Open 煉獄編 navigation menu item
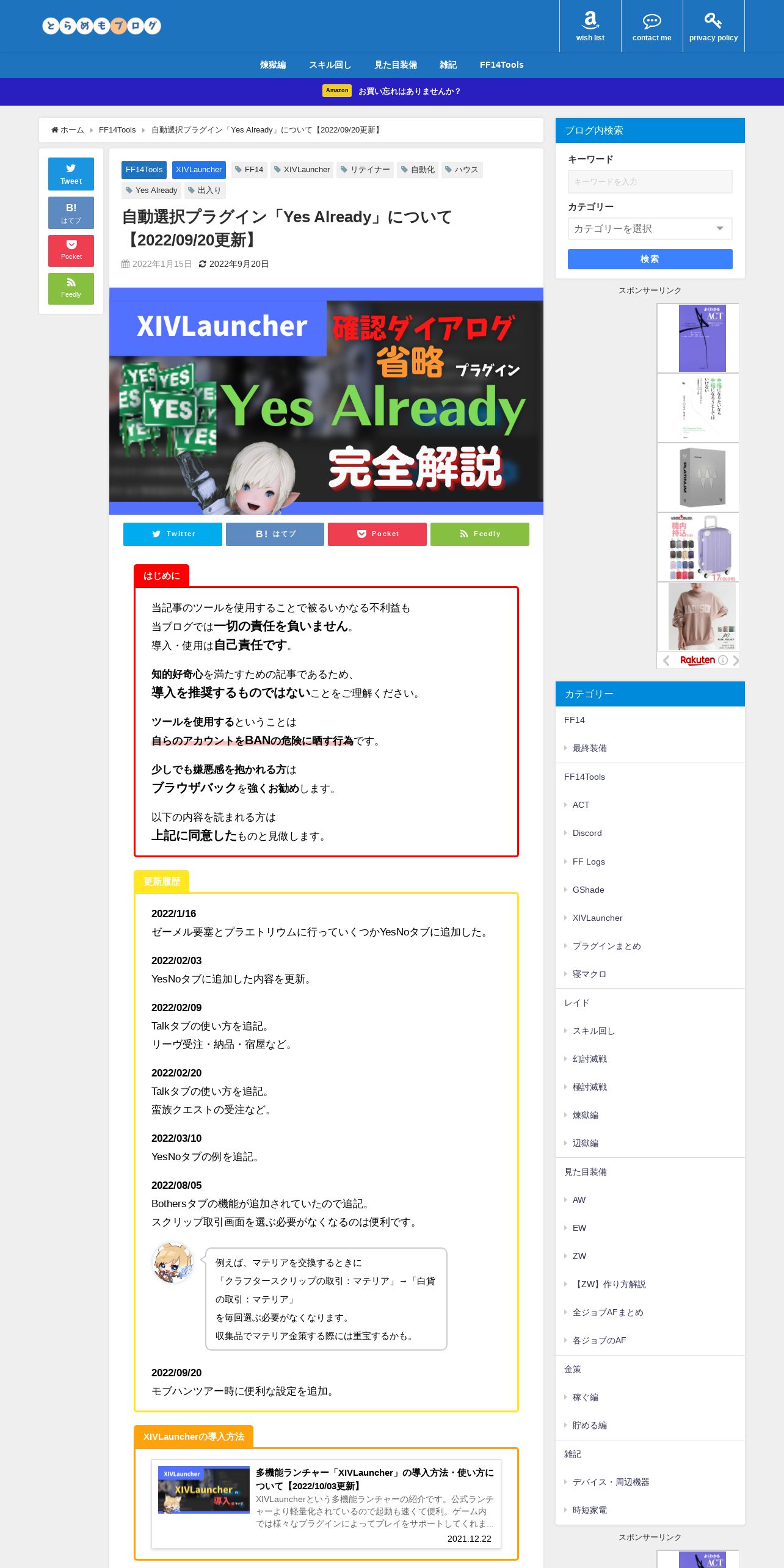Viewport: 784px width, 1568px height. [273, 65]
